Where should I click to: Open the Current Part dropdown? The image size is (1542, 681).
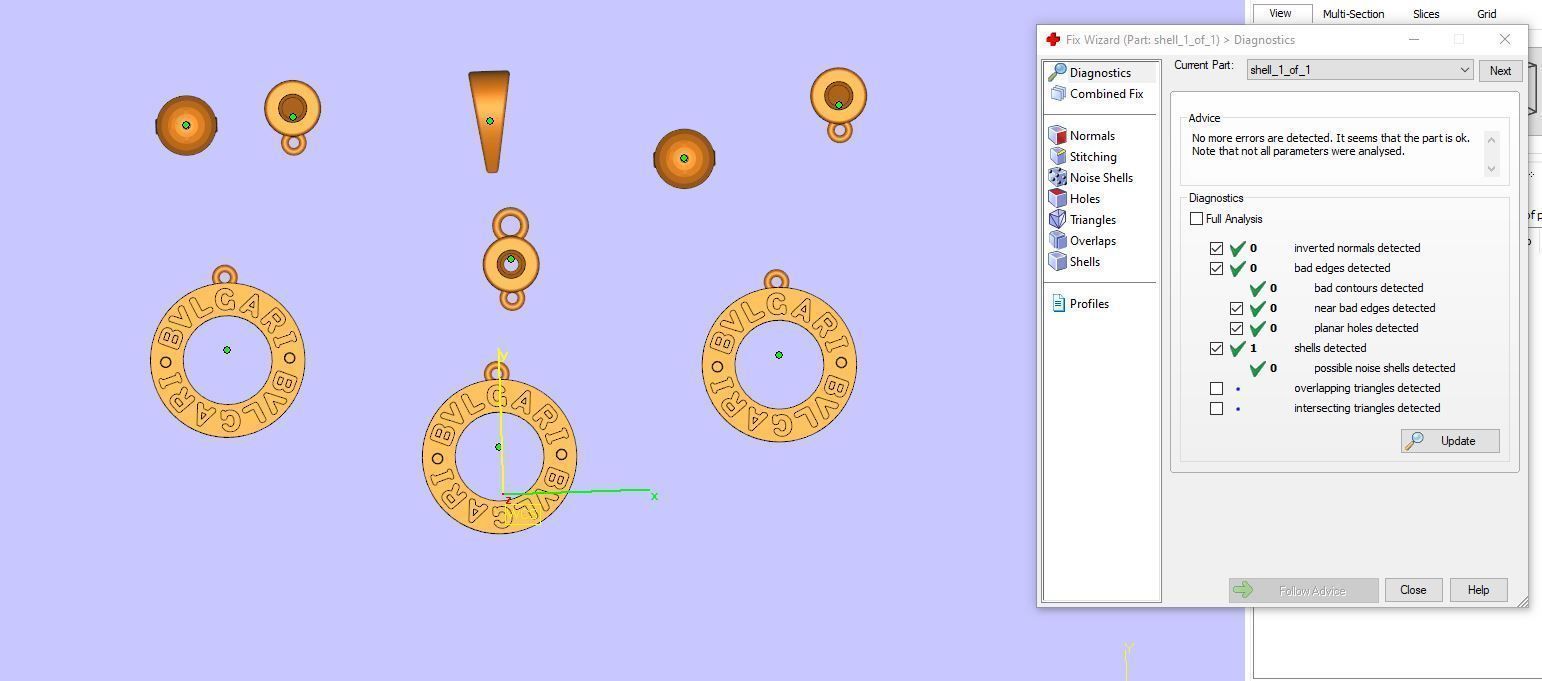pyautogui.click(x=1360, y=70)
